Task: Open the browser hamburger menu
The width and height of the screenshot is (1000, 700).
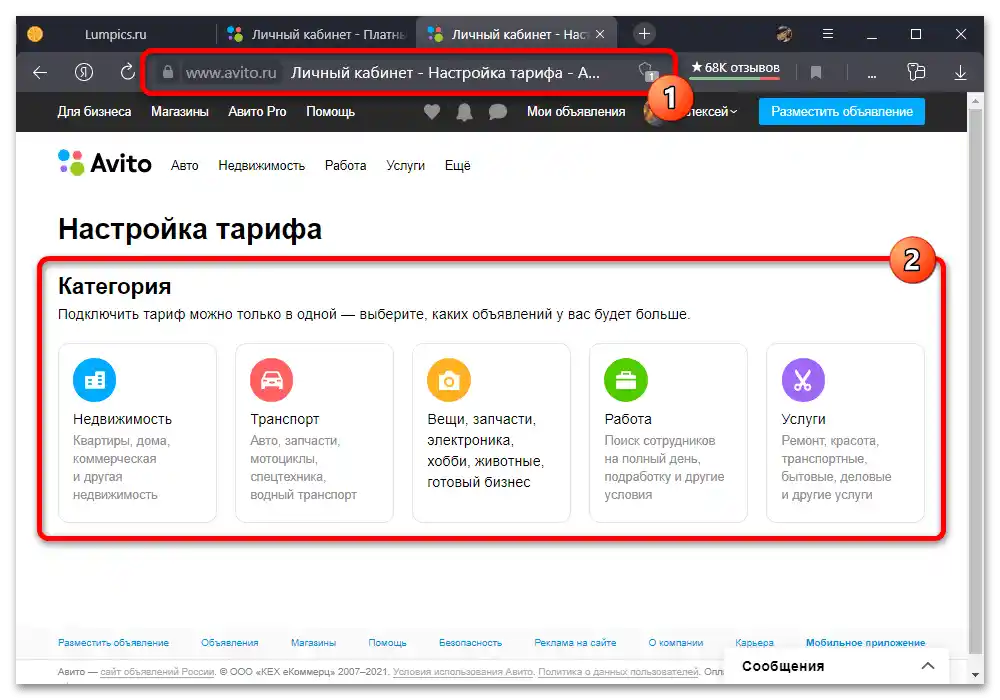Action: 828,34
